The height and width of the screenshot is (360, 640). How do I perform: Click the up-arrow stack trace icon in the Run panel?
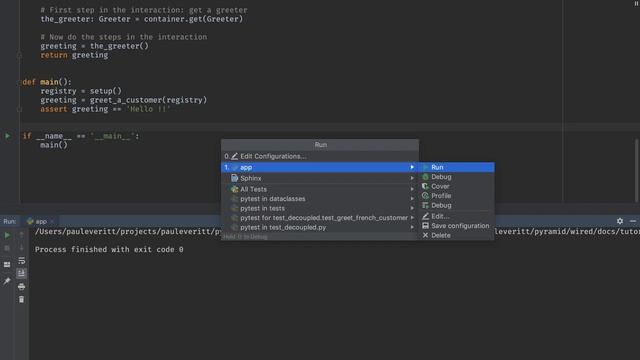click(21, 235)
